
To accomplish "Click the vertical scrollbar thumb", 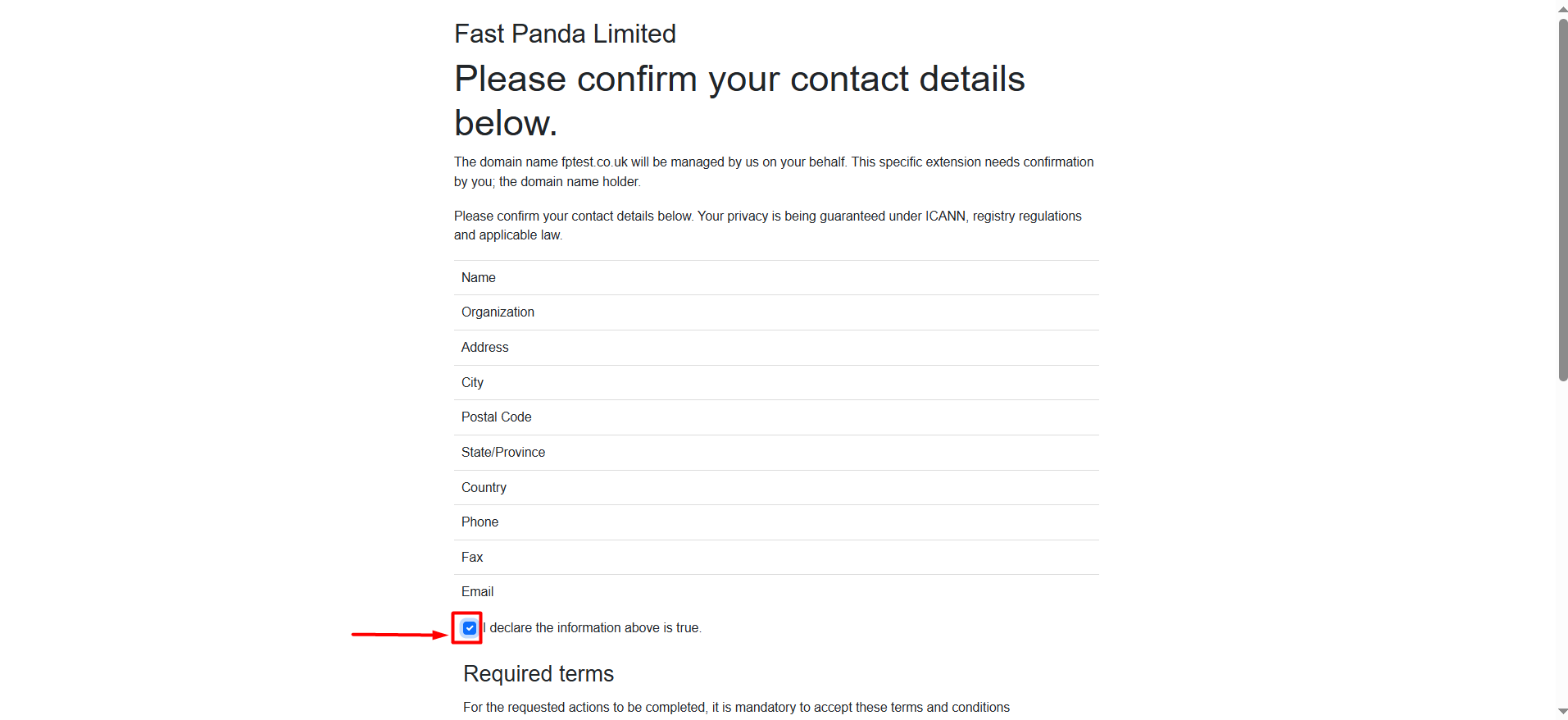I will point(1562,197).
